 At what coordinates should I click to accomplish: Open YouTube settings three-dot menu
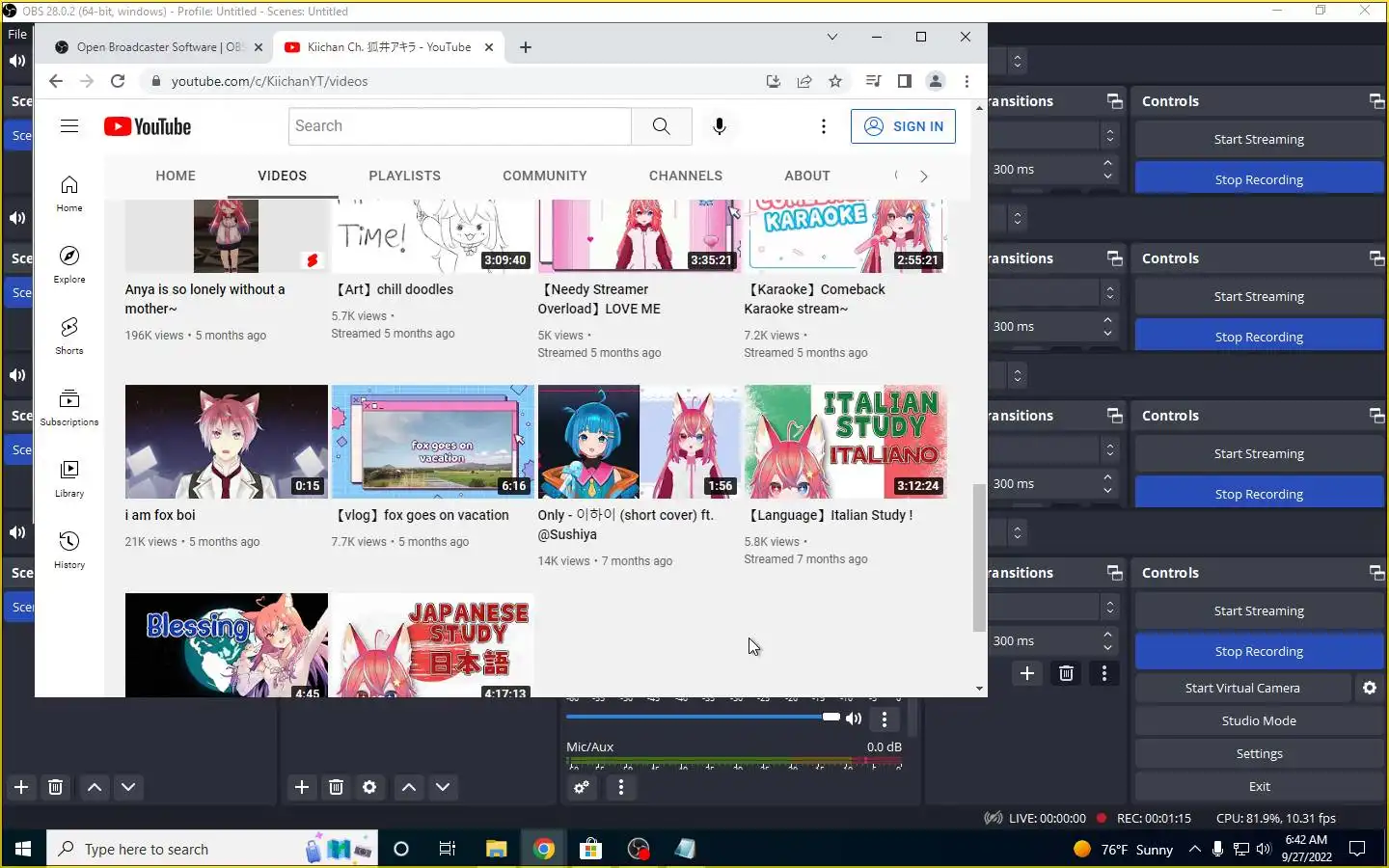(823, 126)
